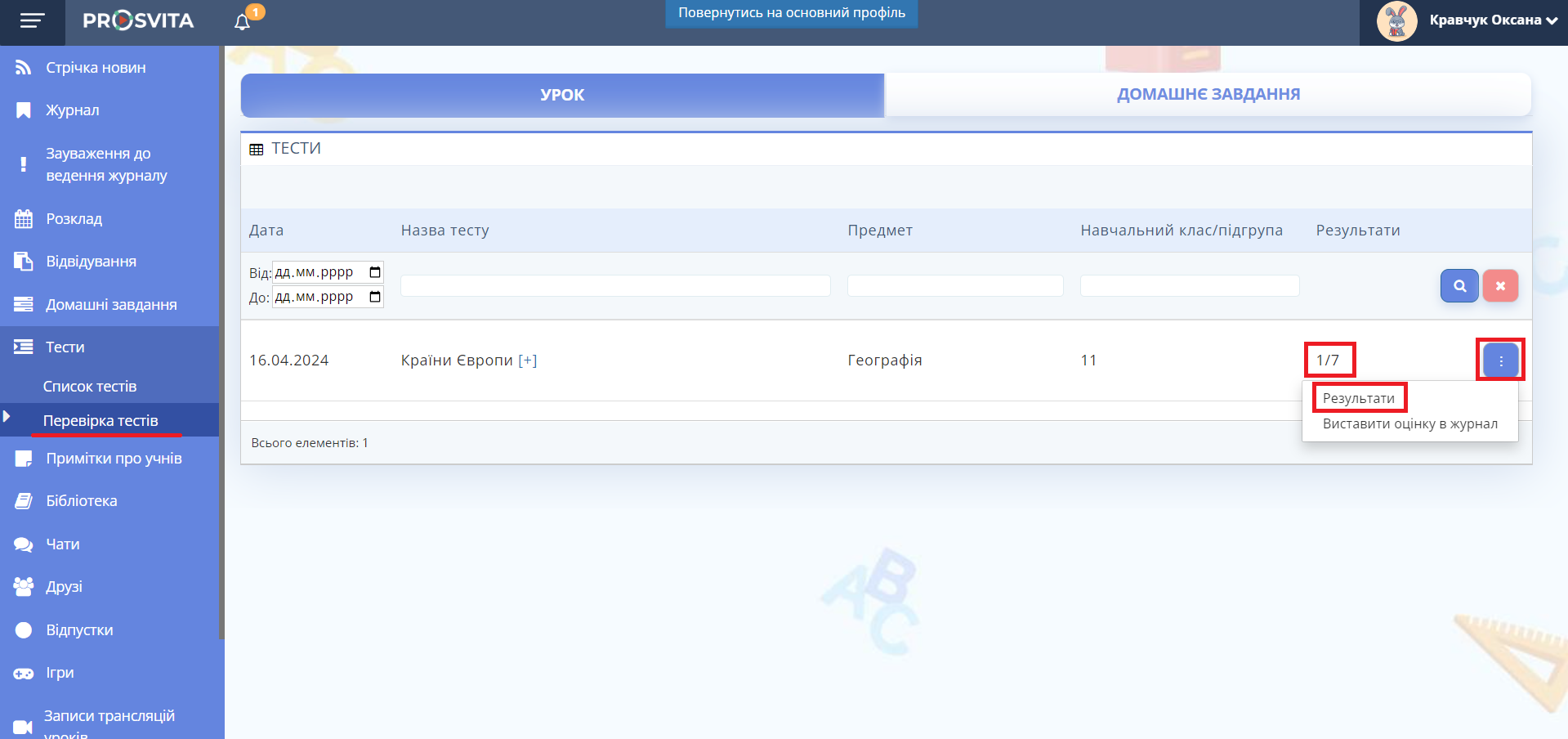The height and width of the screenshot is (739, 1568).
Task: Clear filters with red X button
Action: click(x=1499, y=286)
